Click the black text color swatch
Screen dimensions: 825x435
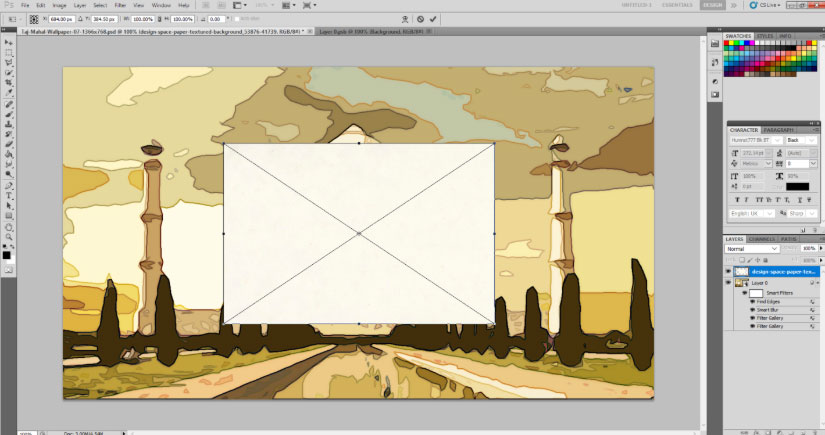tap(797, 187)
